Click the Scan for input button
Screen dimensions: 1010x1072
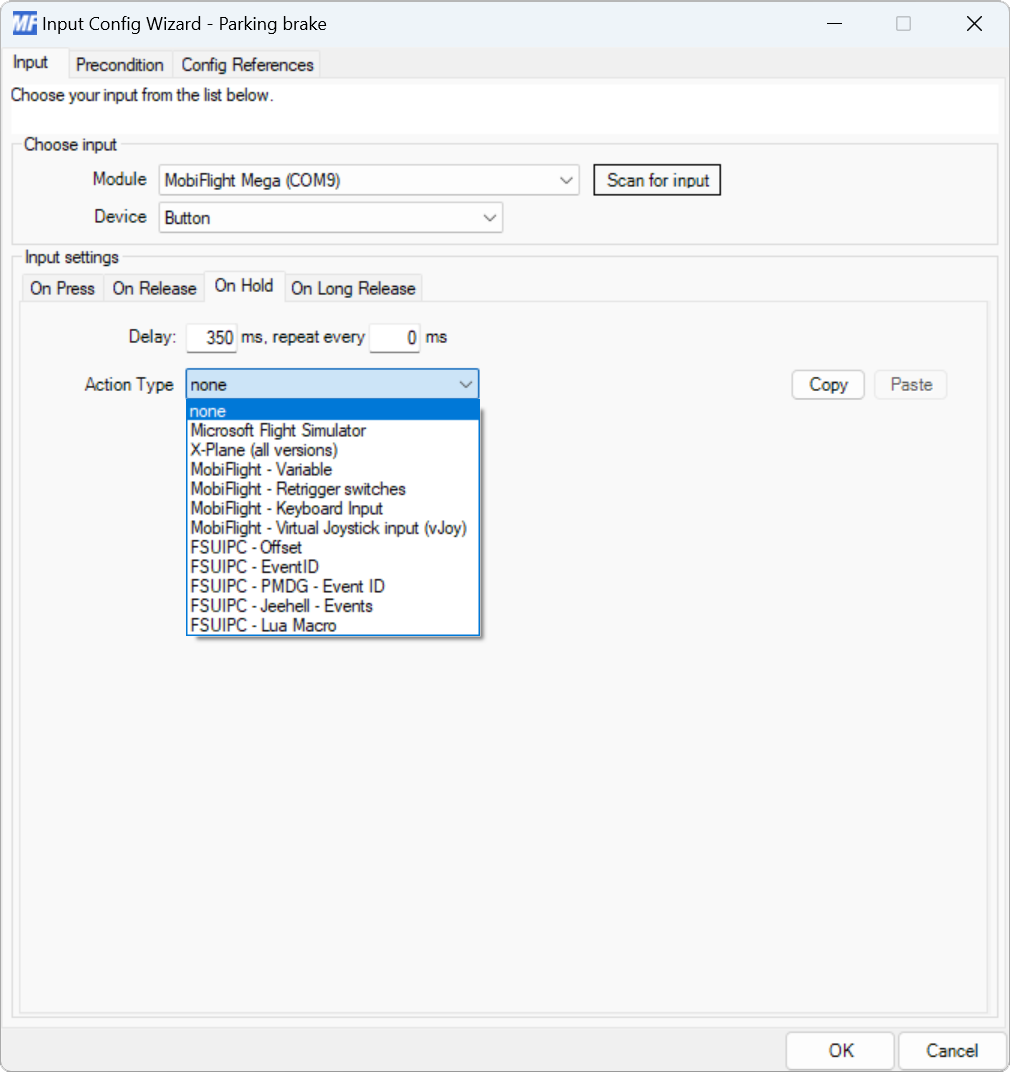point(656,180)
